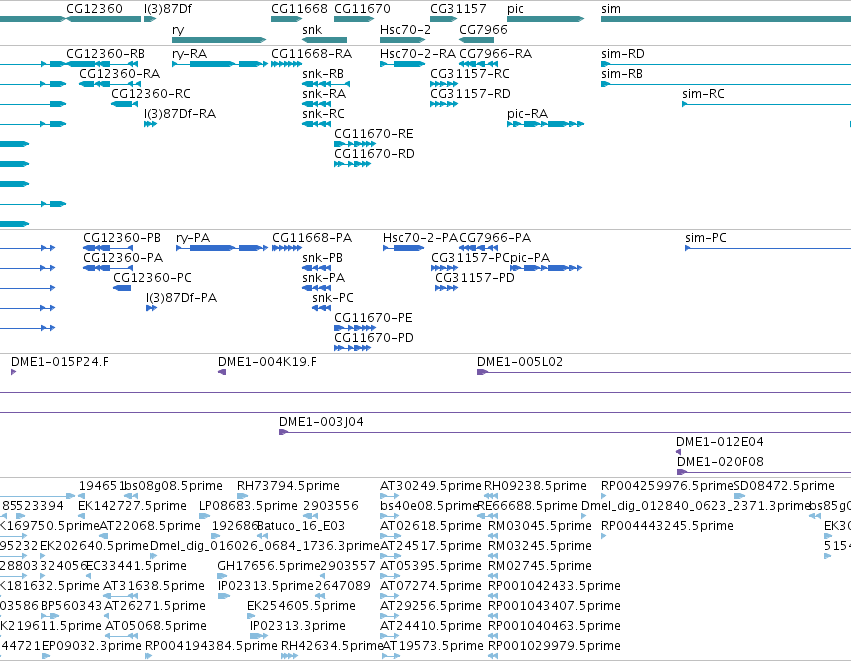Click protein CG12360-PB

coord(108,248)
